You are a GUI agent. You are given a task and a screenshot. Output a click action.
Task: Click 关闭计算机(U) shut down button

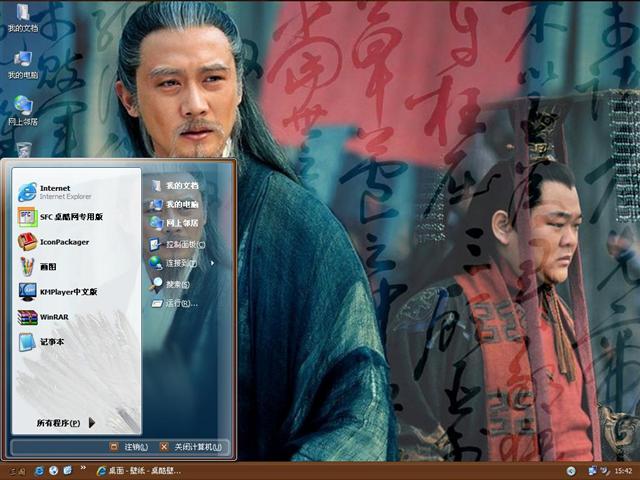click(191, 447)
